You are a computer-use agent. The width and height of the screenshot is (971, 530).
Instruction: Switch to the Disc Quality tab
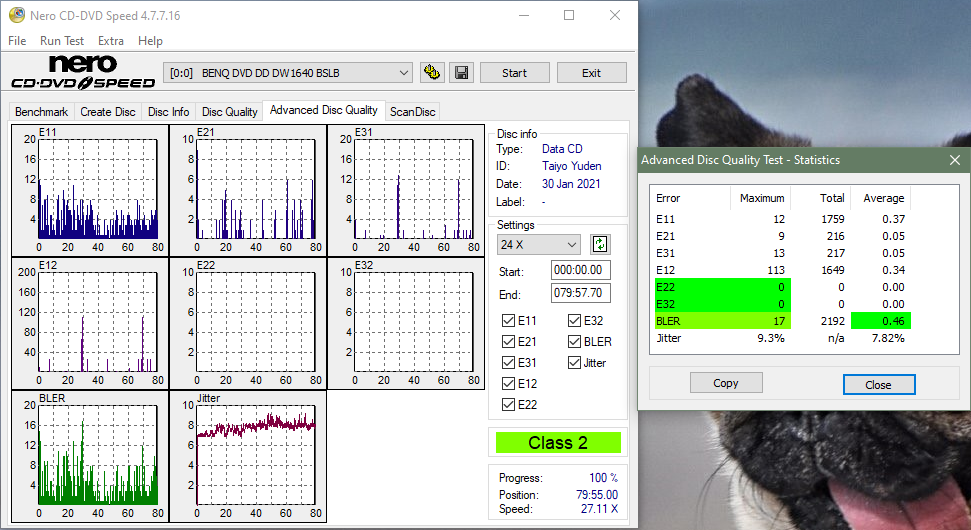229,111
